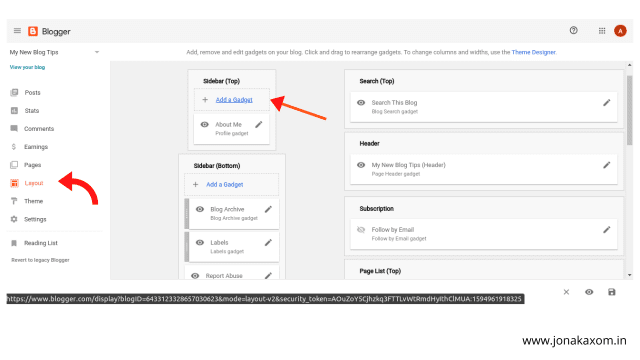Image resolution: width=640 pixels, height=360 pixels.
Task: Grab the Blog Archive drag handle
Action: tap(187, 214)
